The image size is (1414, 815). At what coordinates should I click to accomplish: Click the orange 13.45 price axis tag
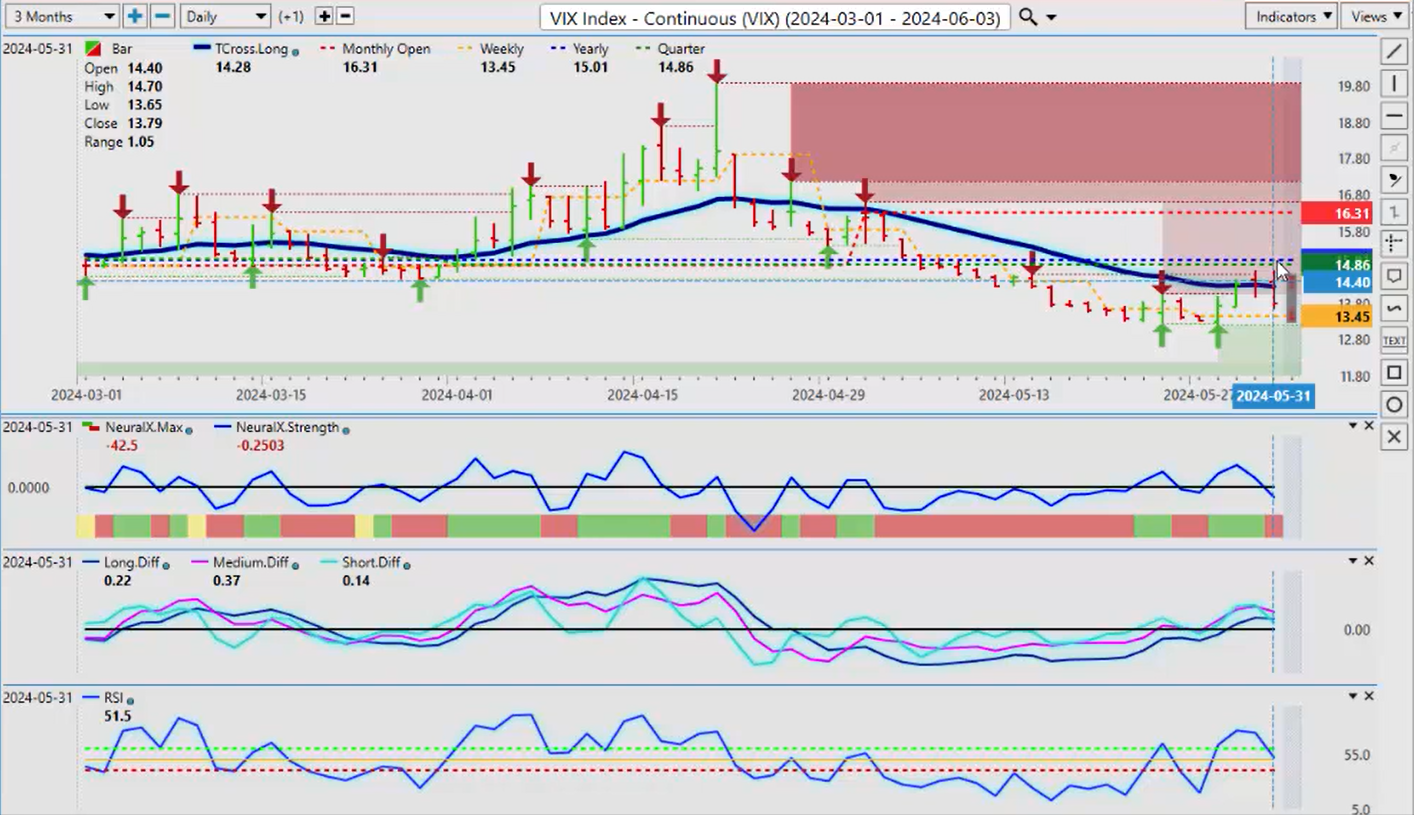(1337, 317)
